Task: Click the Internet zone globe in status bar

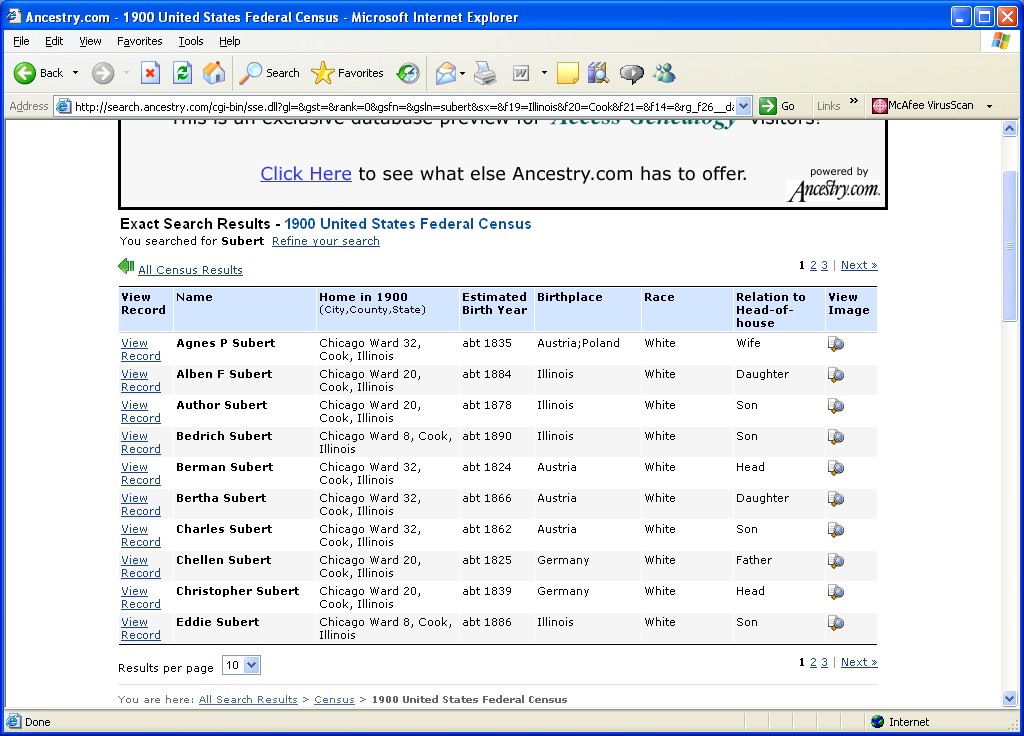Action: [878, 722]
